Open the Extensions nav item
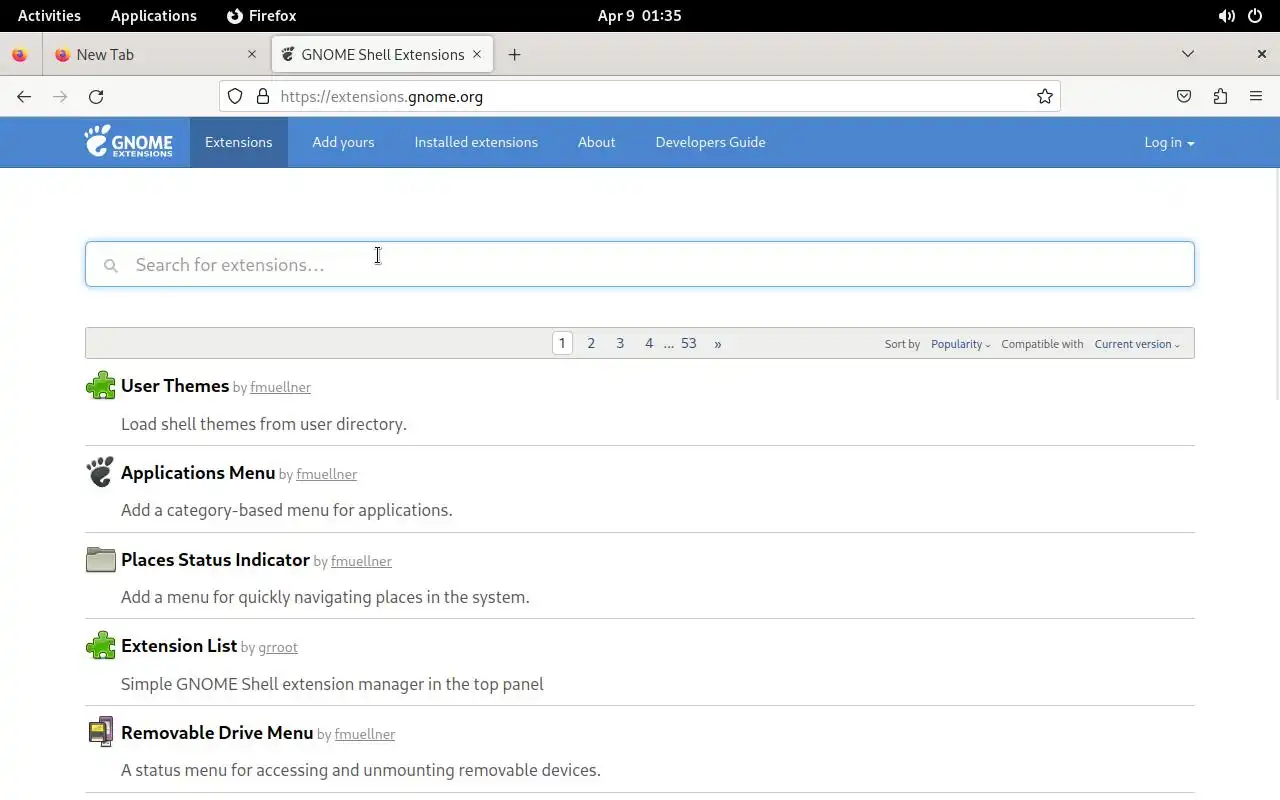The height and width of the screenshot is (800, 1280). (238, 142)
